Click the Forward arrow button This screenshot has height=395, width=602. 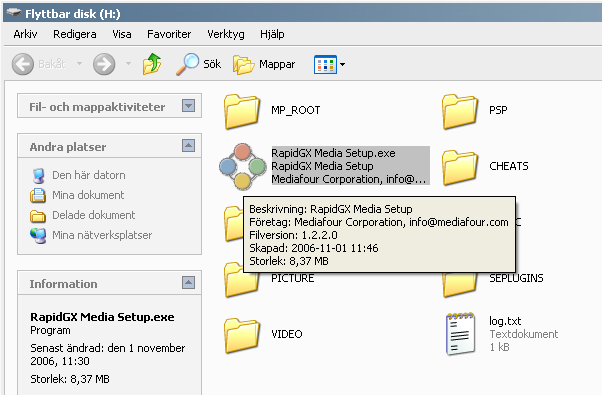[104, 64]
